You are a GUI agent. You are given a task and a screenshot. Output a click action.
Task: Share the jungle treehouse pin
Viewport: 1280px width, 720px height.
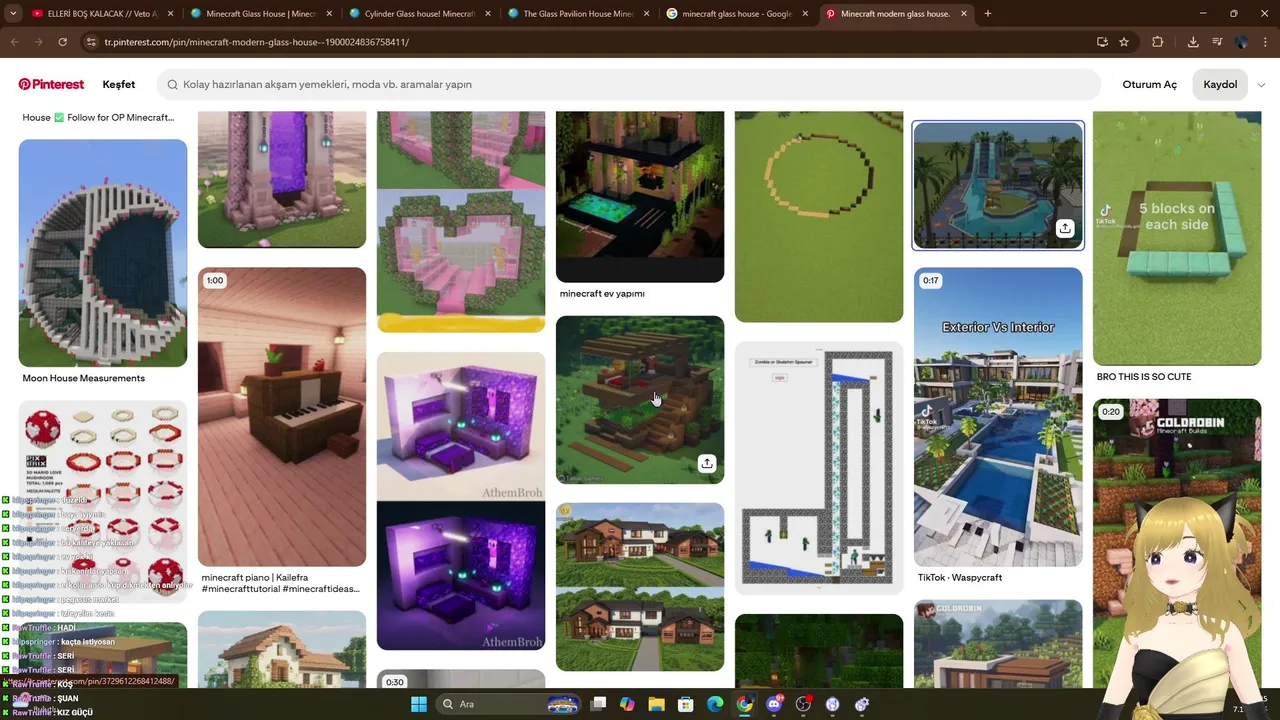(707, 463)
